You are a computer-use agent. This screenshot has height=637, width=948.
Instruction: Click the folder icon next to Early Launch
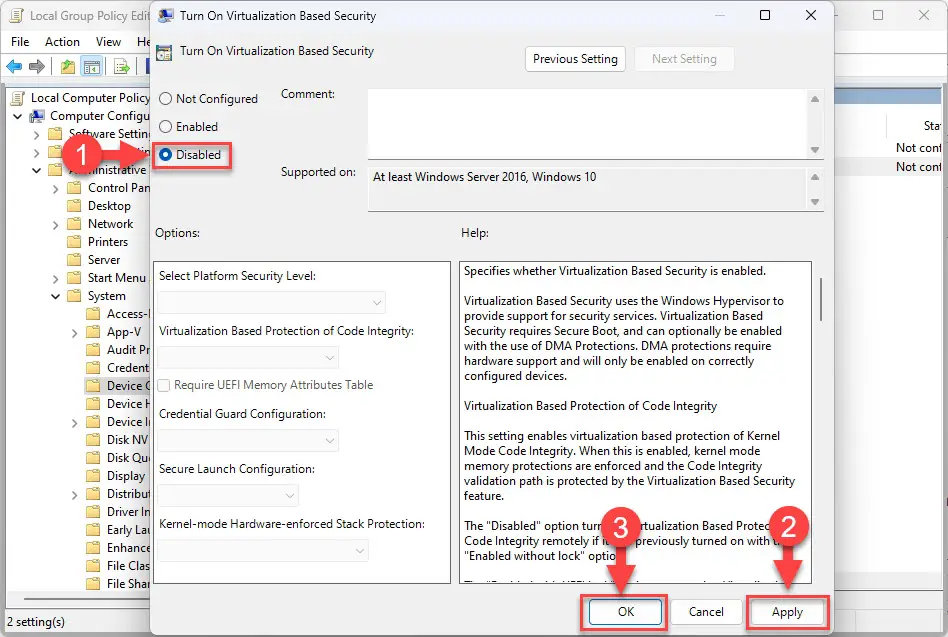93,530
